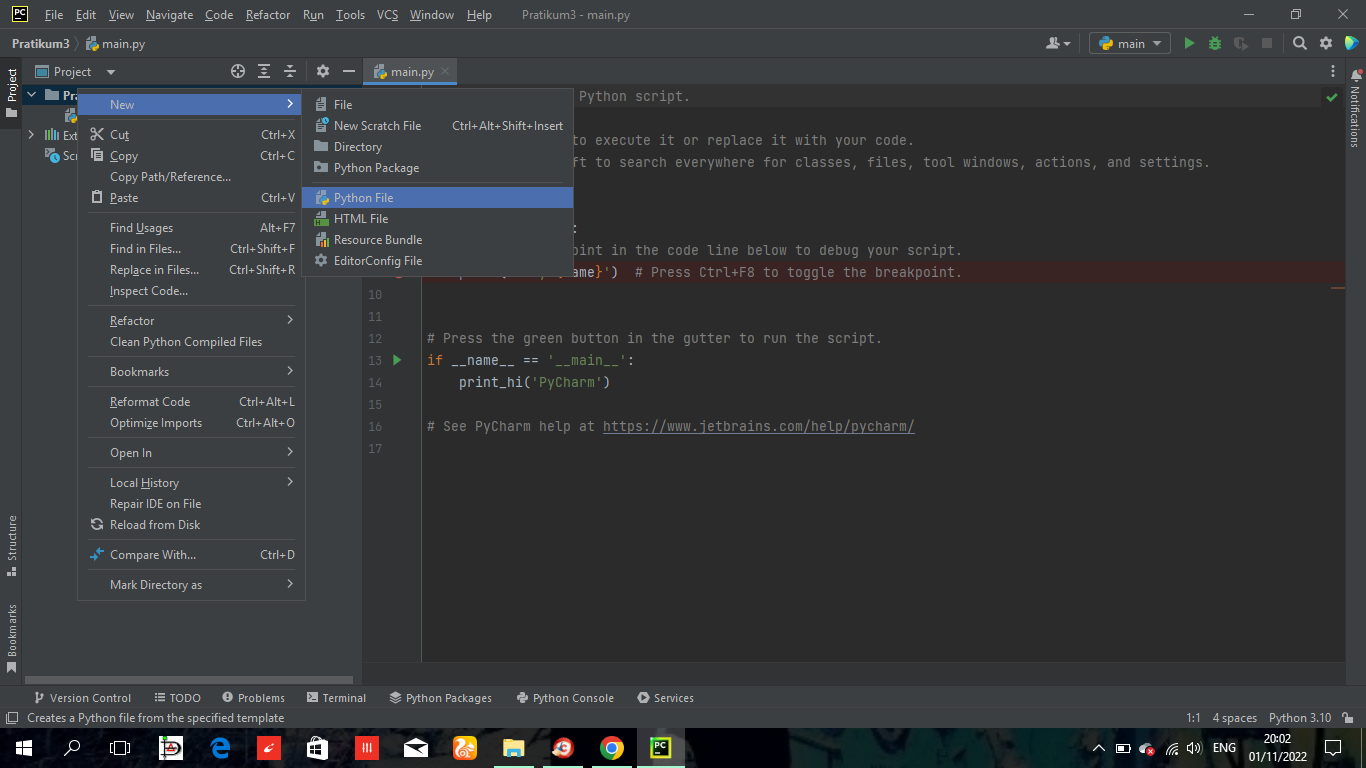Open the Terminal tool window
This screenshot has width=1366, height=768.
coord(337,697)
